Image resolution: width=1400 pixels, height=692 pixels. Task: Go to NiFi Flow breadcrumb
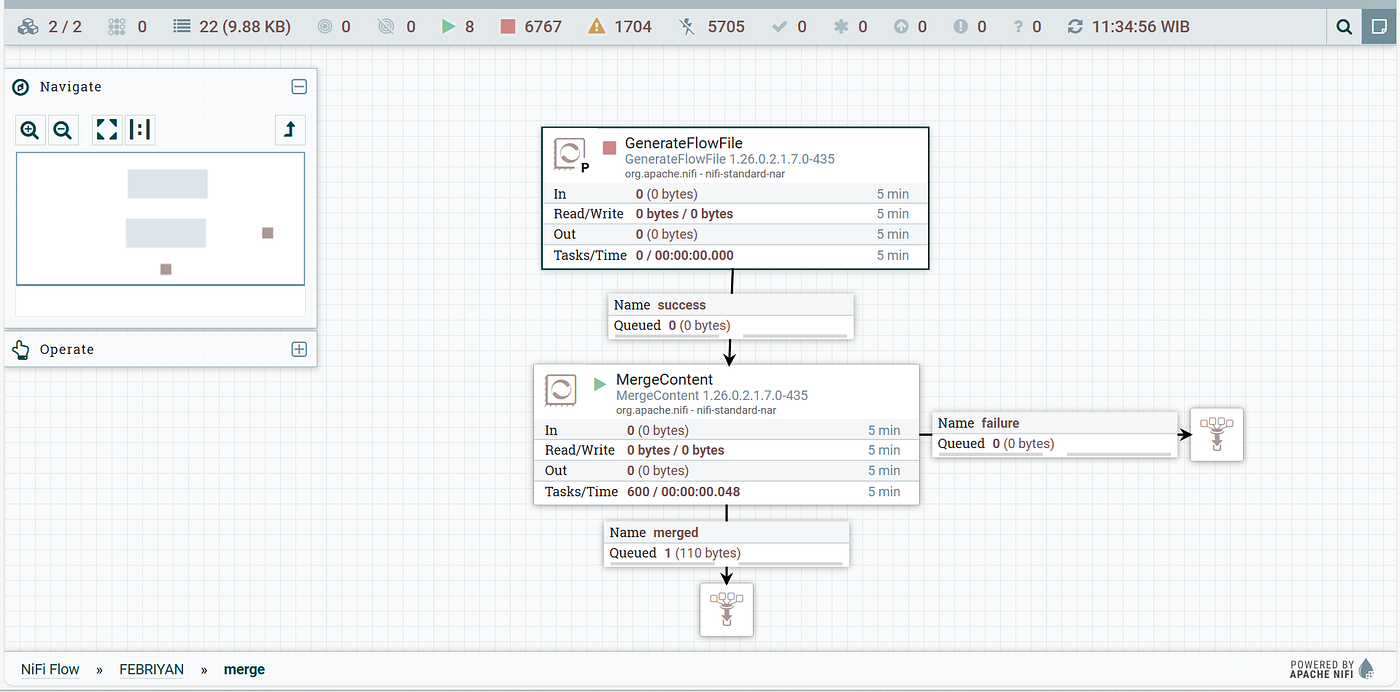click(x=50, y=670)
